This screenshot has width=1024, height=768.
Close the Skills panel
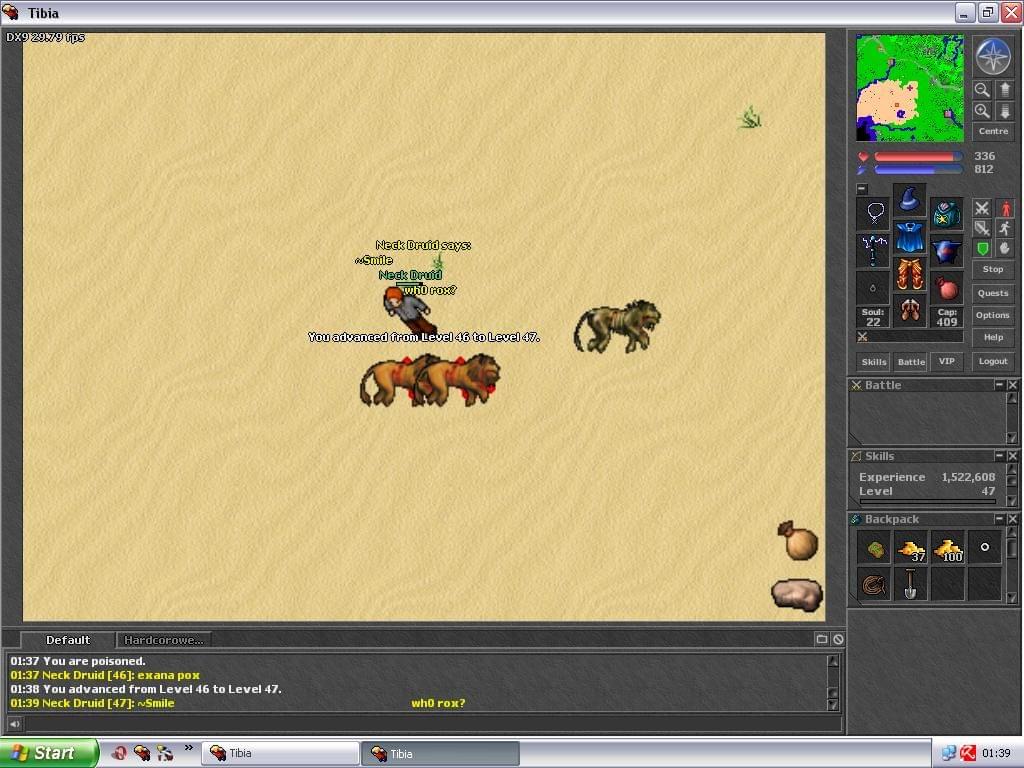pyautogui.click(x=1012, y=455)
